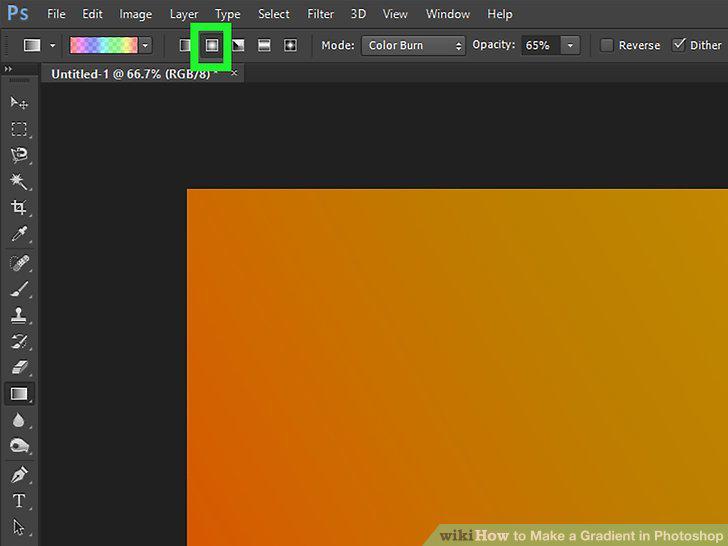This screenshot has width=728, height=546.
Task: Open the Edit menu
Action: (x=92, y=14)
